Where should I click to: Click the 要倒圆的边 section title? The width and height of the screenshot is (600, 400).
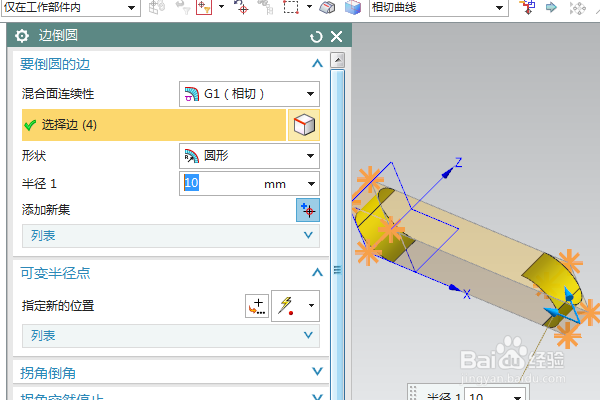click(x=55, y=64)
